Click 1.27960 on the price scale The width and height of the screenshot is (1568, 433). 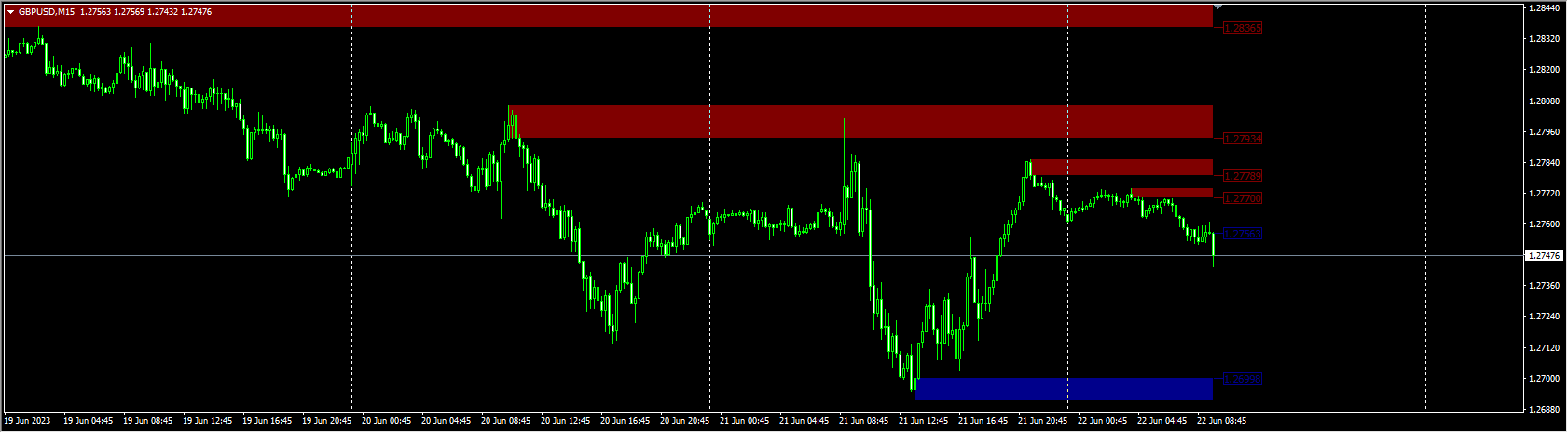pos(1546,131)
